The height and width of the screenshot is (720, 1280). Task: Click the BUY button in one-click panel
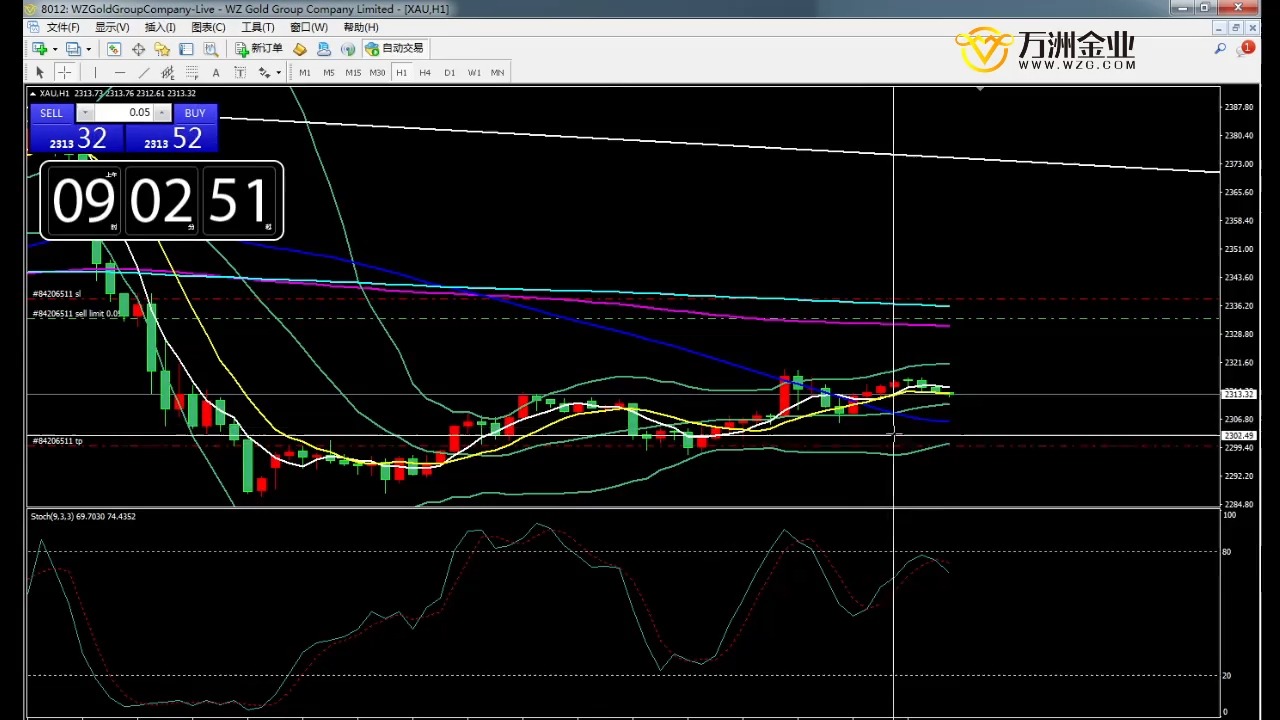click(x=195, y=113)
